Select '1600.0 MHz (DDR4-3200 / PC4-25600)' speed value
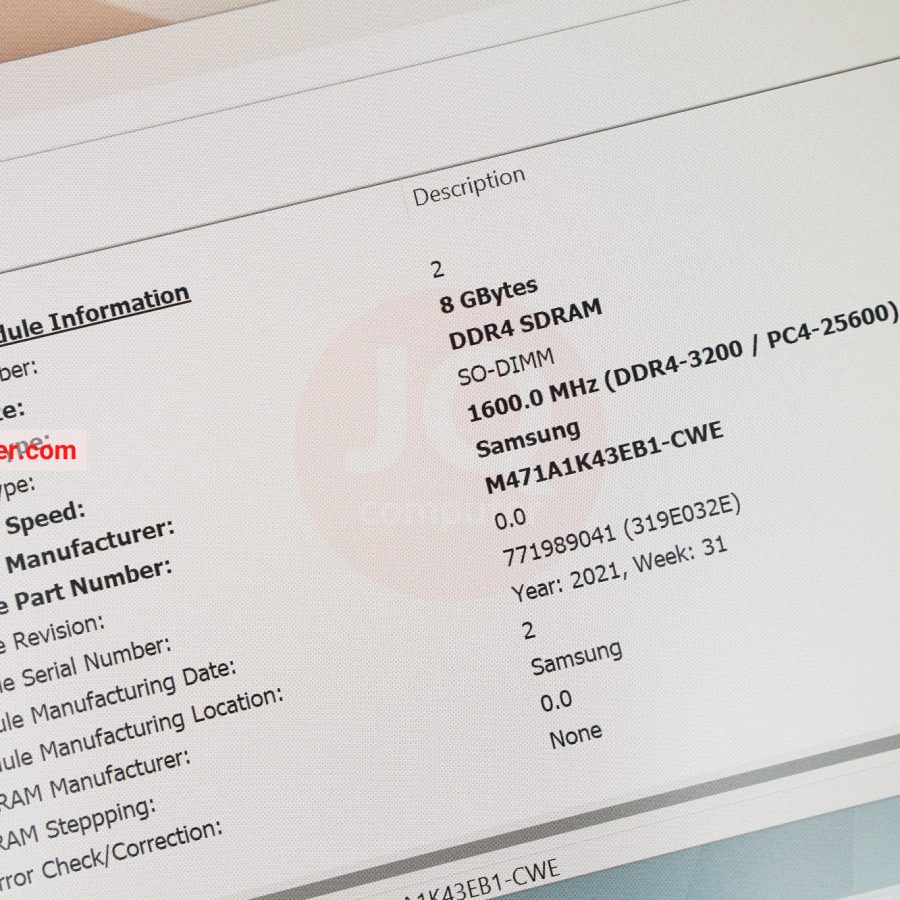Viewport: 900px width, 900px height. [x=682, y=362]
